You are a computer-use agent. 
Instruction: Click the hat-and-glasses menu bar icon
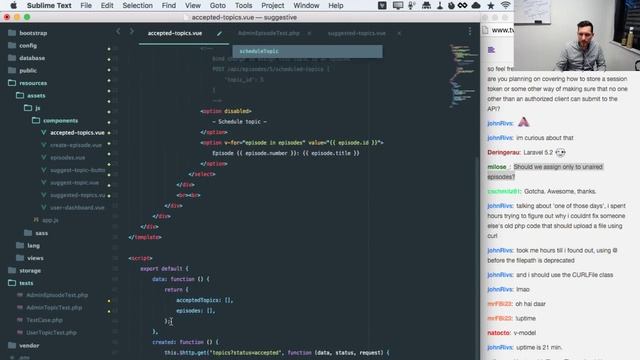coord(426,5)
